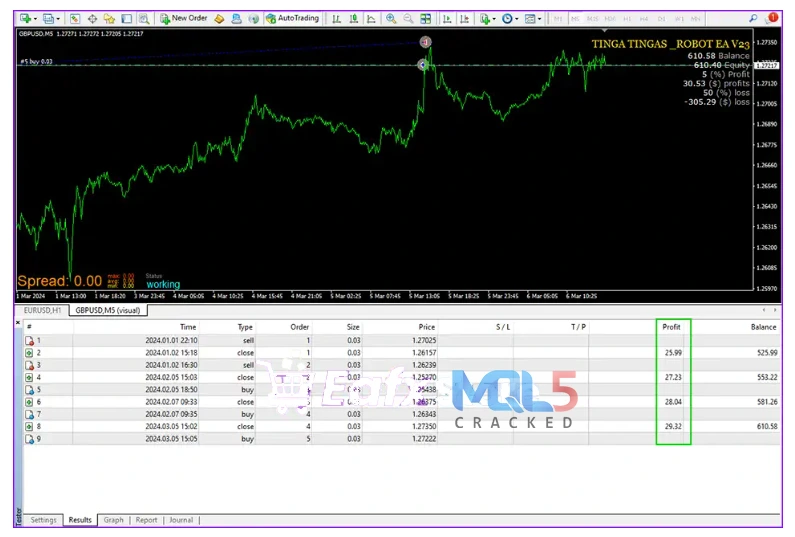The width and height of the screenshot is (795, 537).
Task: Click the zoom in magnifier icon
Action: tap(391, 18)
